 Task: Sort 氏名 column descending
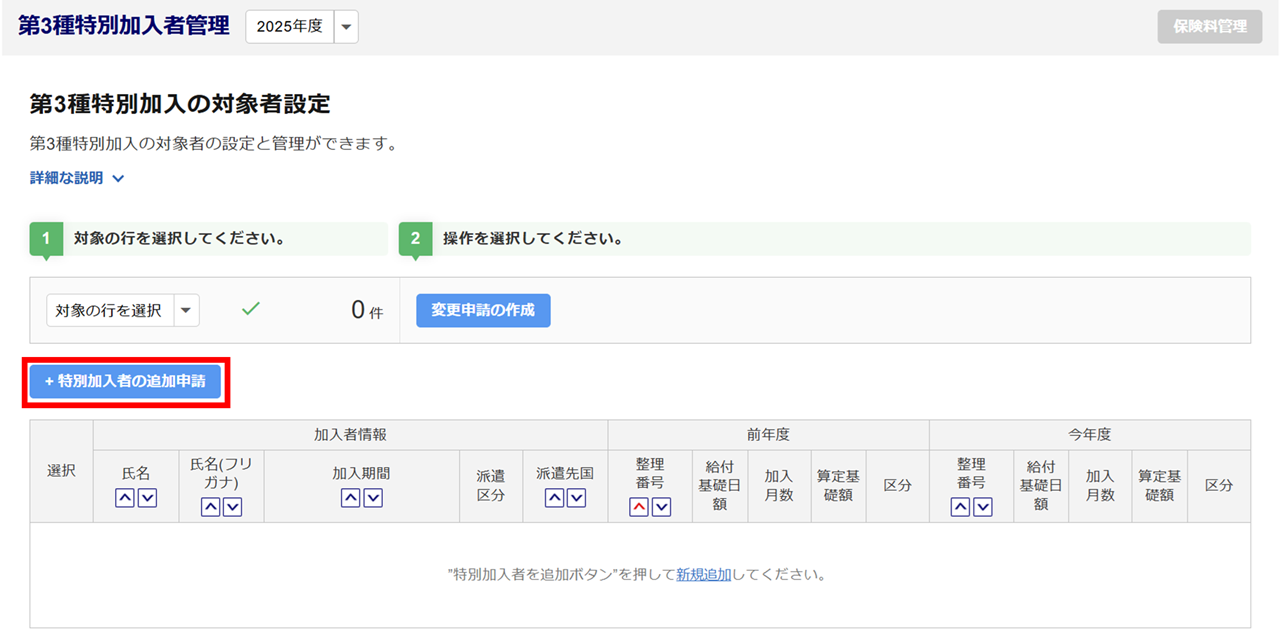click(147, 498)
